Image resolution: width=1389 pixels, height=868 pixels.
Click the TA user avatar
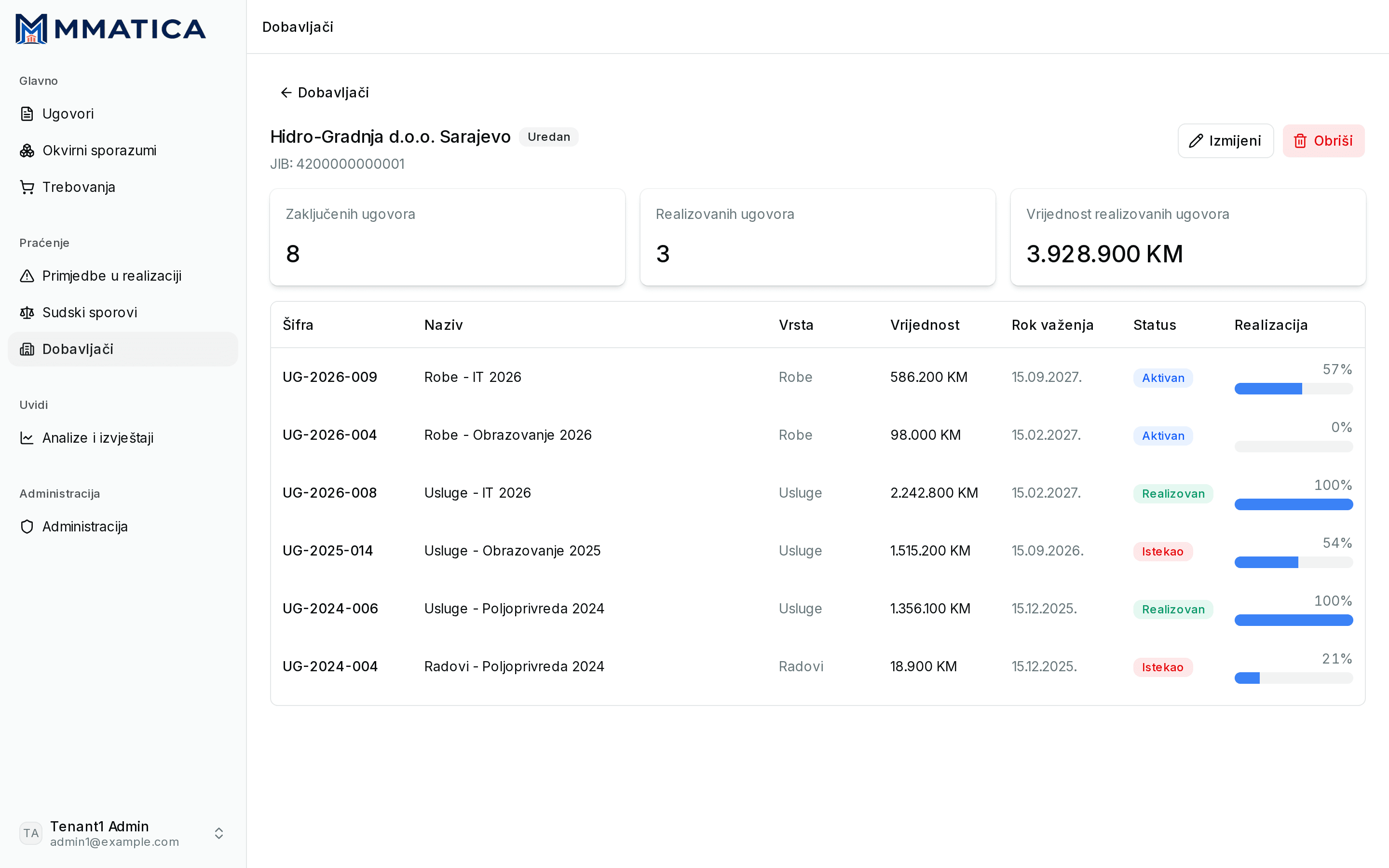[x=31, y=833]
